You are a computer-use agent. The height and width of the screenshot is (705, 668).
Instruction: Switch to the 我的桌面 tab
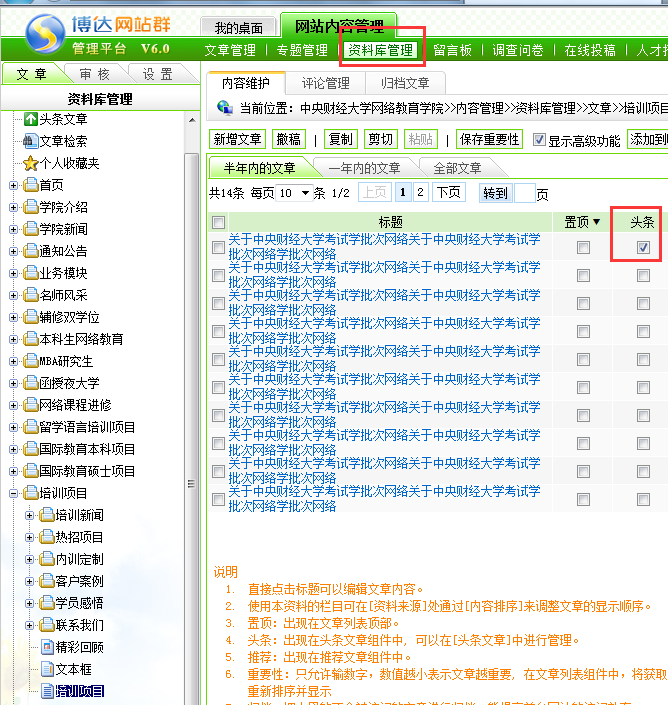click(x=238, y=28)
